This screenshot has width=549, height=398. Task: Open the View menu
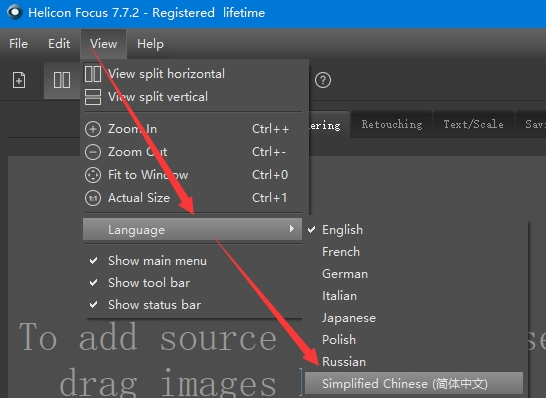(x=103, y=44)
